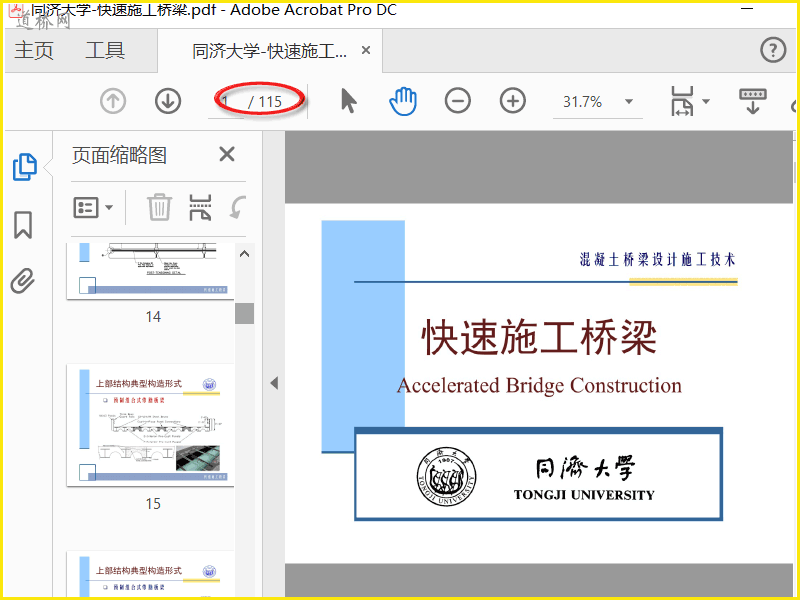Screen dimensions: 800x600
Task: Close the 同济大学-快速施工... document tab
Action: 366,50
